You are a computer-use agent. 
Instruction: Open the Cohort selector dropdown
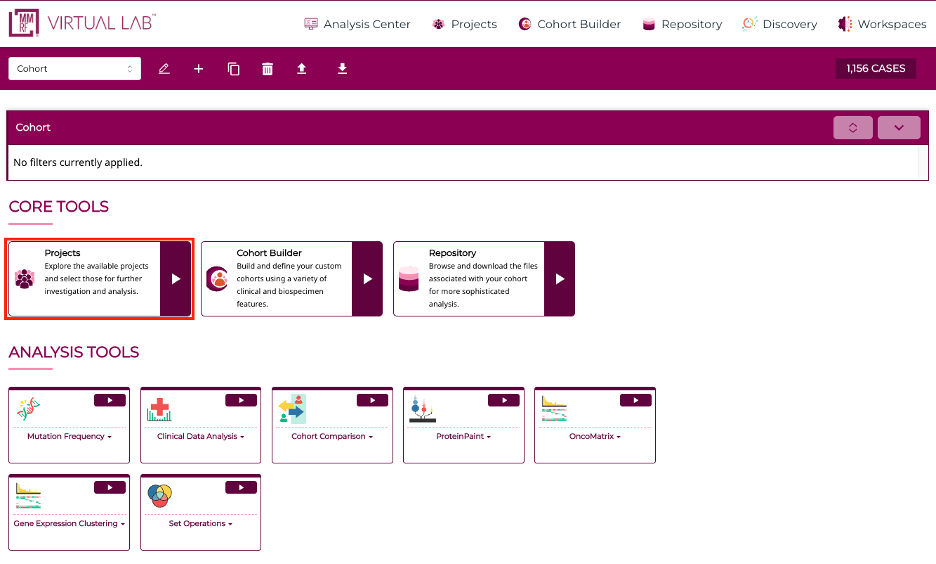point(75,69)
